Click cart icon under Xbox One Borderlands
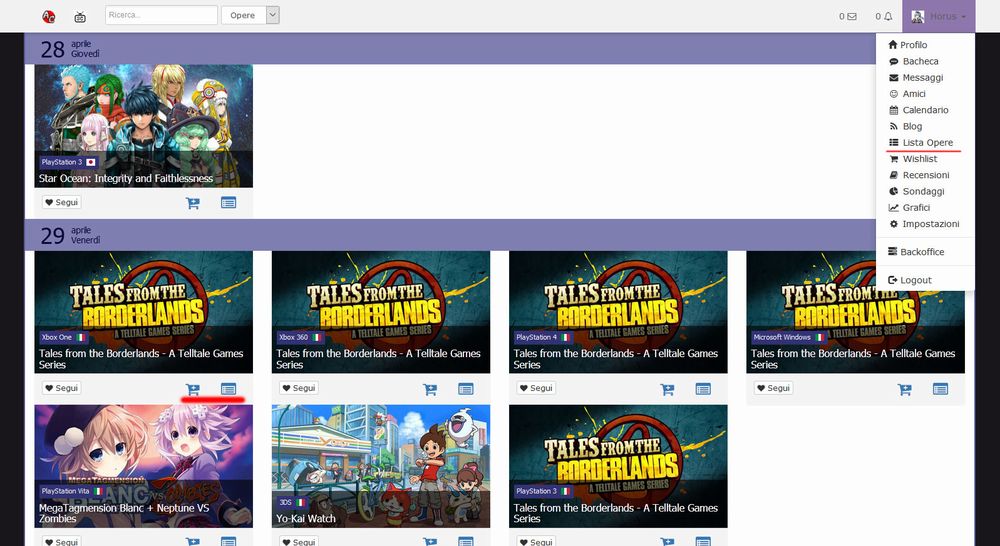 pyautogui.click(x=193, y=389)
